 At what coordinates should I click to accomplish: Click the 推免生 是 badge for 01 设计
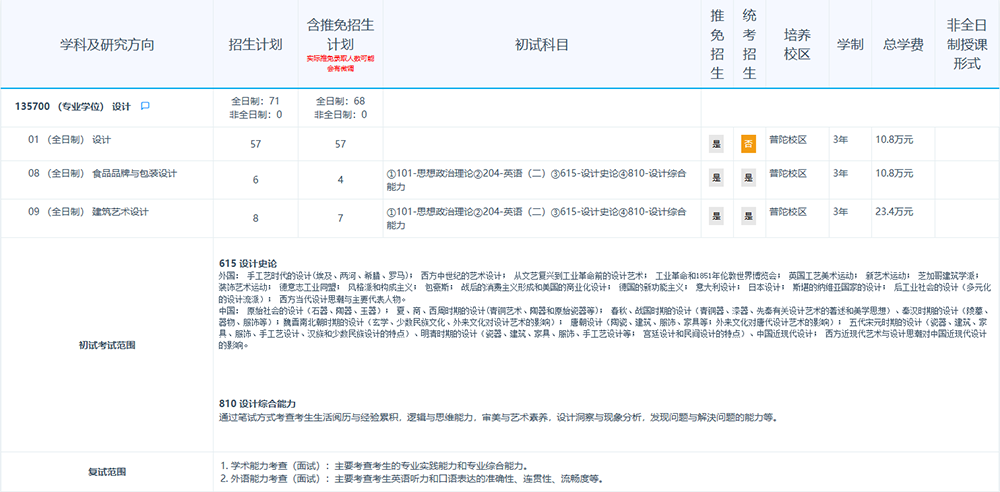(716, 144)
